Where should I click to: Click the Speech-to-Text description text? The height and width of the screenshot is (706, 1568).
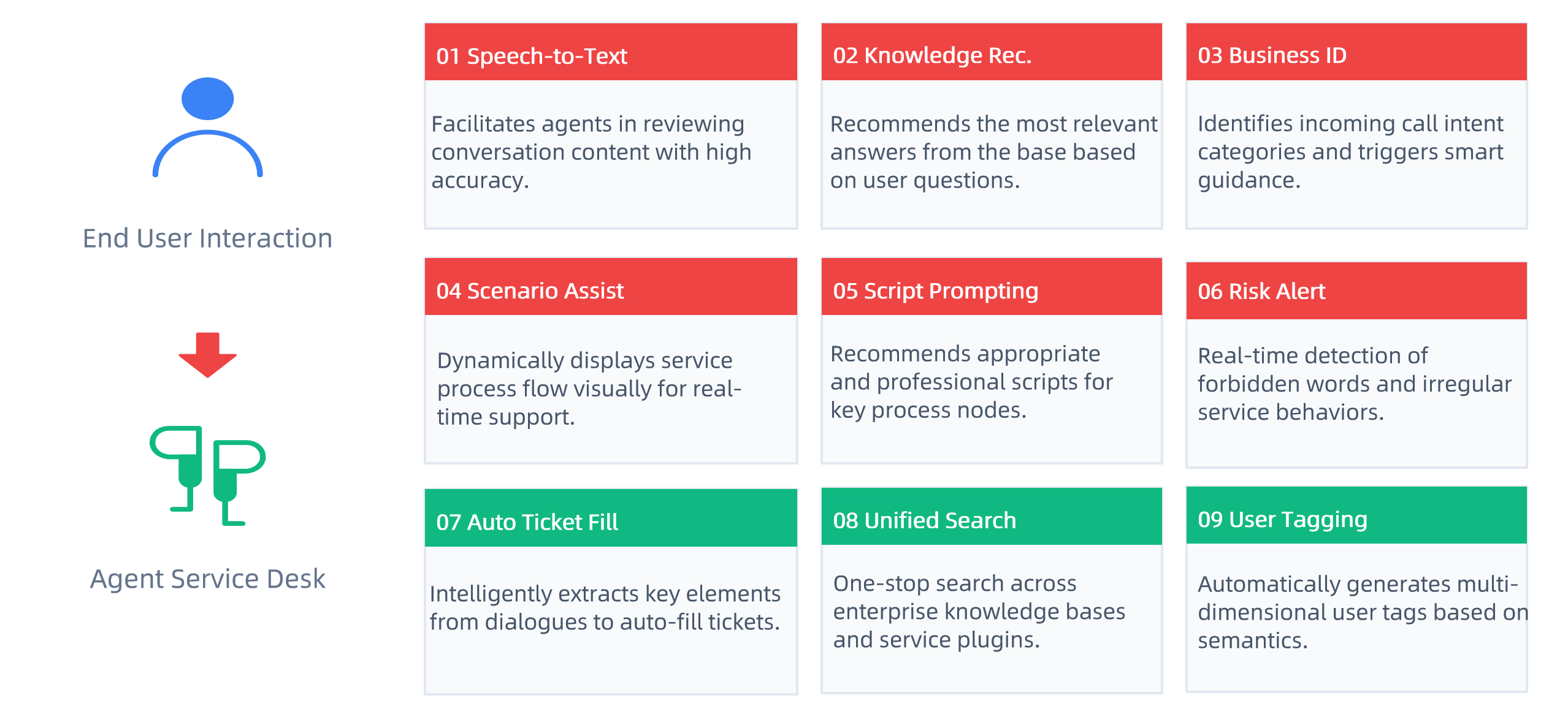click(x=591, y=152)
